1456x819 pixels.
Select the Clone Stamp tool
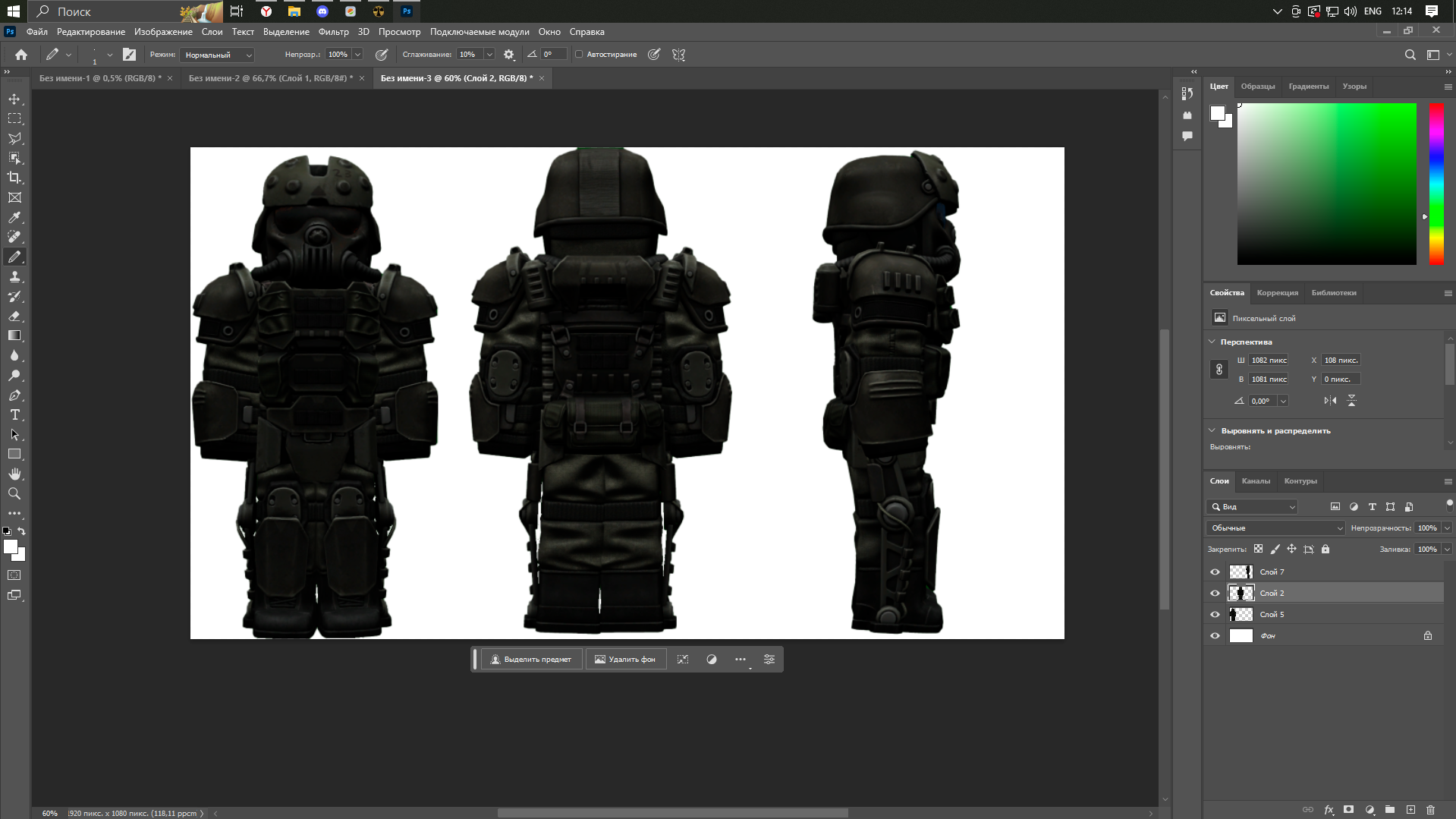click(x=14, y=277)
